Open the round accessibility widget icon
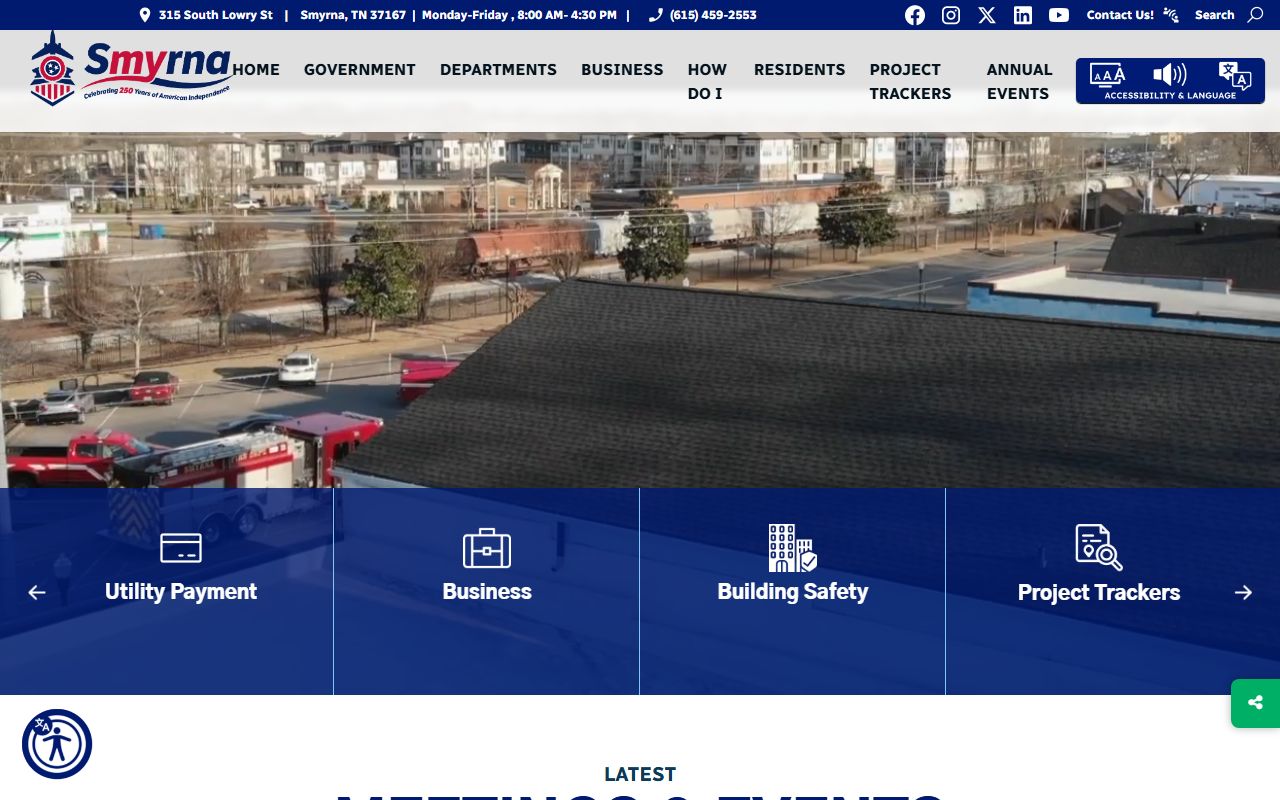 click(x=57, y=744)
